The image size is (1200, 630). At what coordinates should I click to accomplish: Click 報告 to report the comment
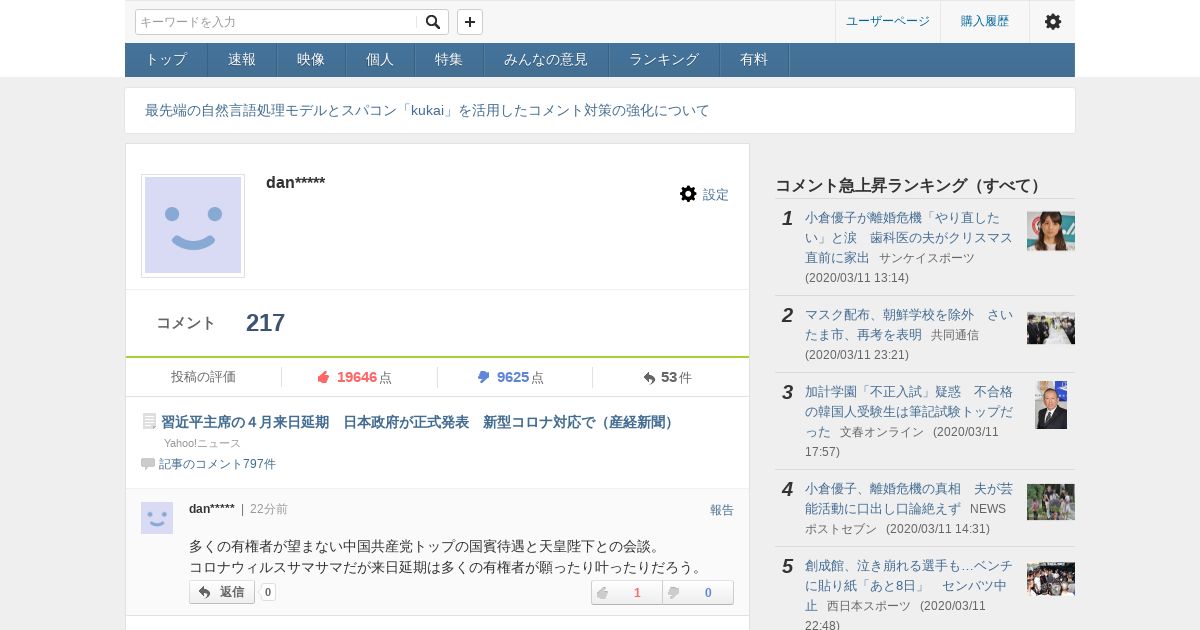(x=722, y=510)
